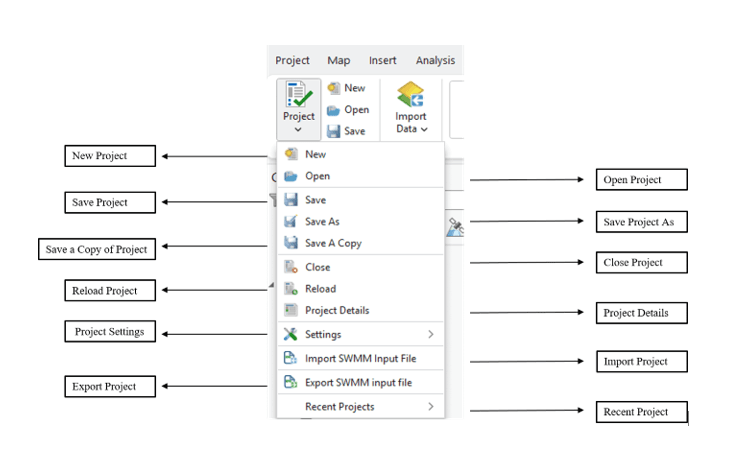
Task: Click the Save disk icon in the menu
Action: 291,199
